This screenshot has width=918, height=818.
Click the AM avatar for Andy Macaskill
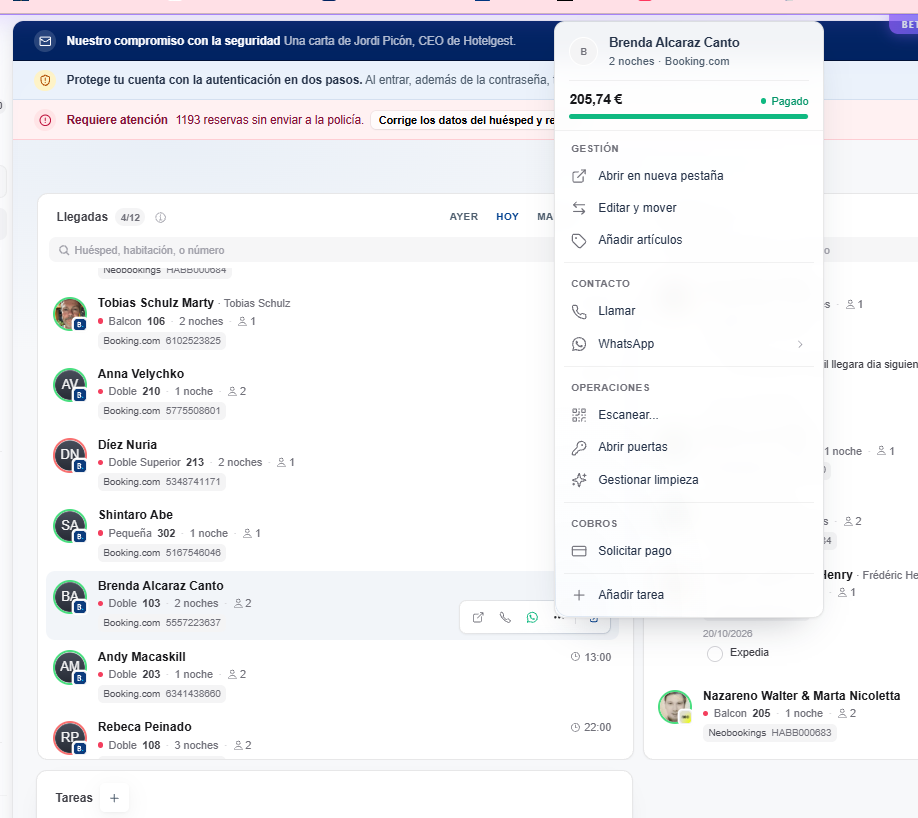coord(70,667)
